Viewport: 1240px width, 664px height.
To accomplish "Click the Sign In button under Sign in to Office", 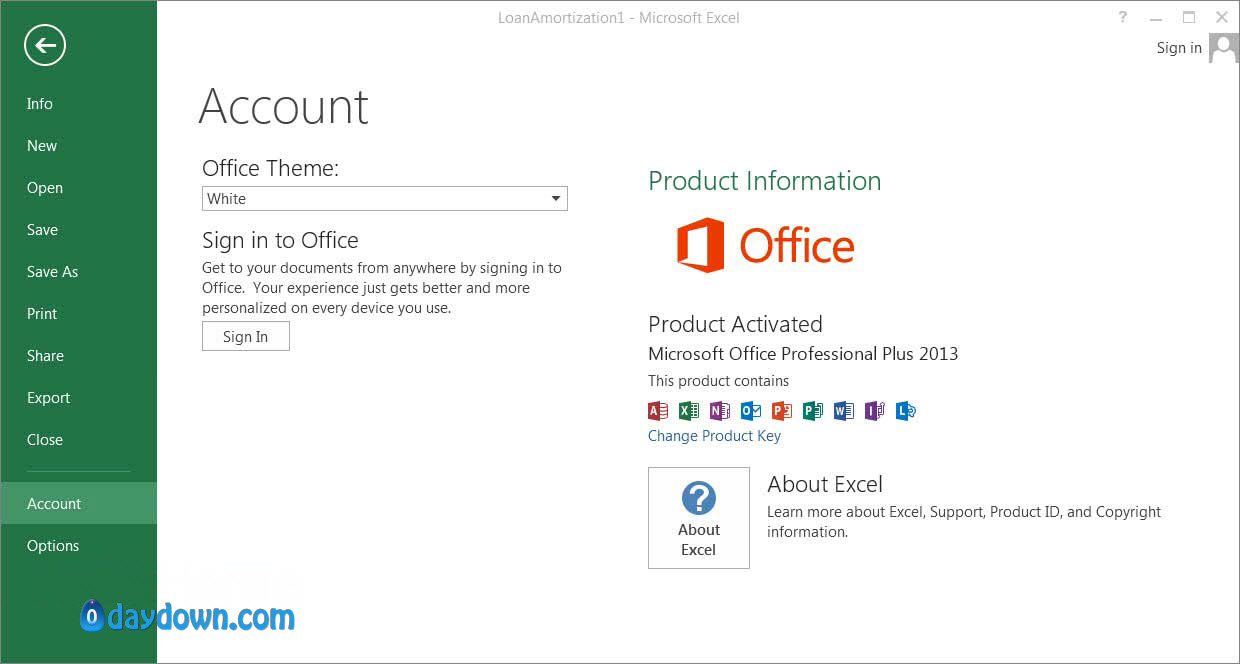I will pos(246,336).
